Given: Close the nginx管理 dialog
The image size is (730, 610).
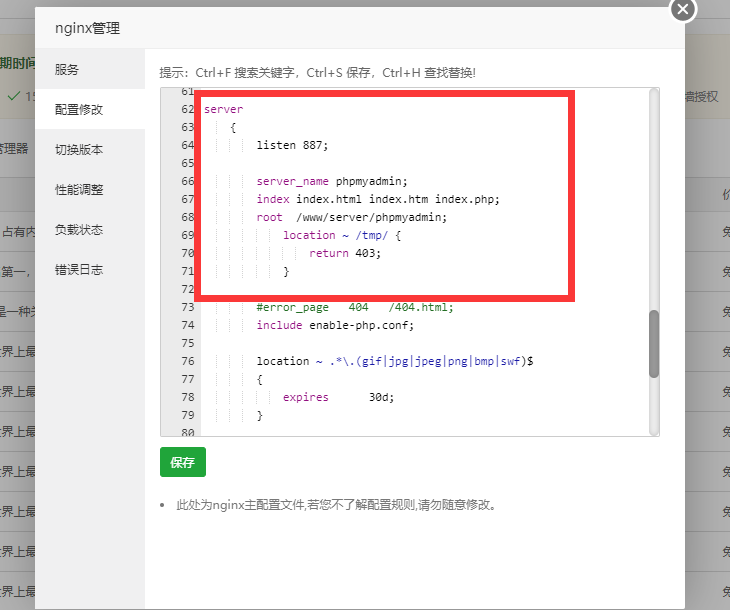Looking at the screenshot, I should point(683,9).
